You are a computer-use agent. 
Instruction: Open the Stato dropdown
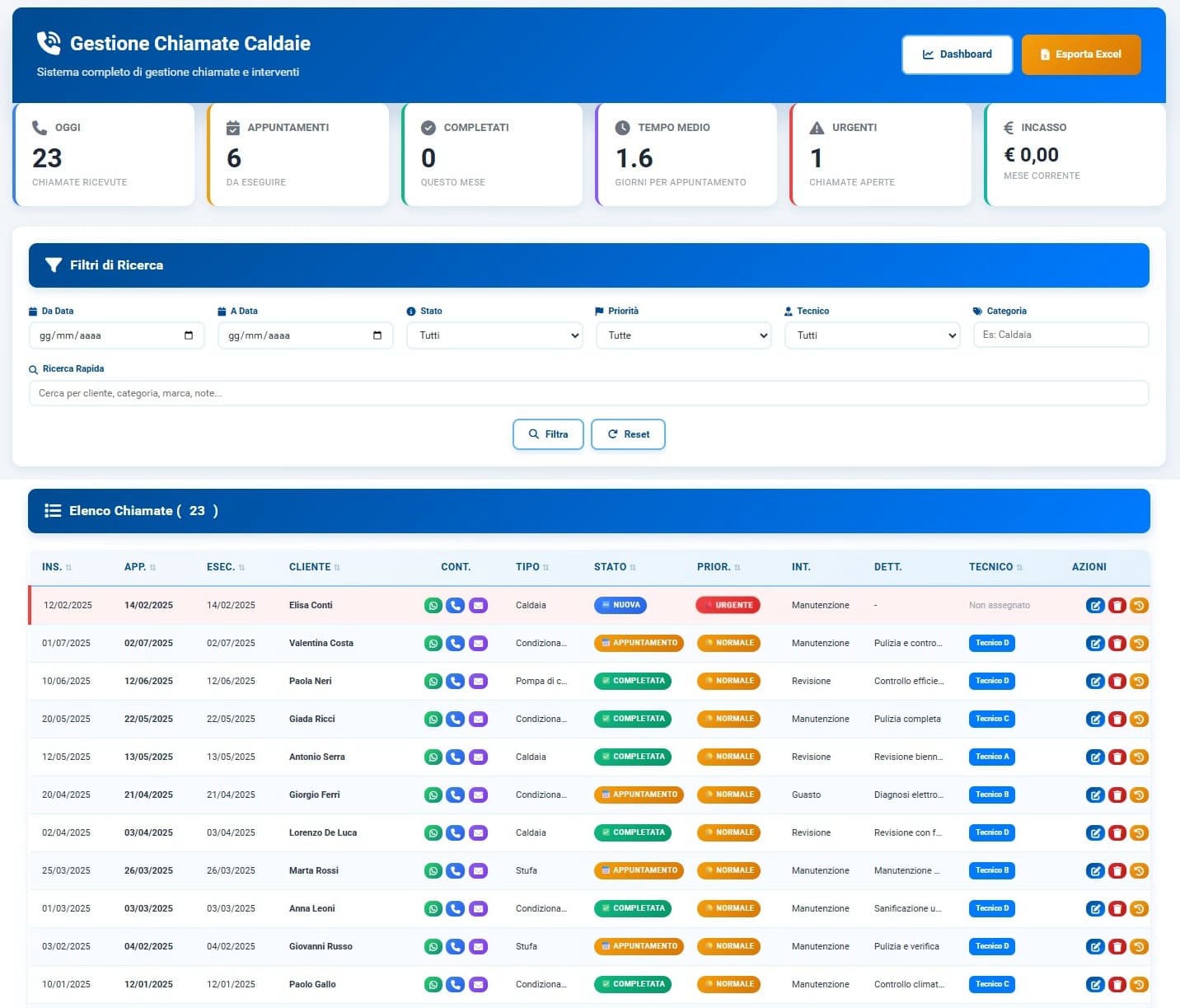tap(494, 335)
